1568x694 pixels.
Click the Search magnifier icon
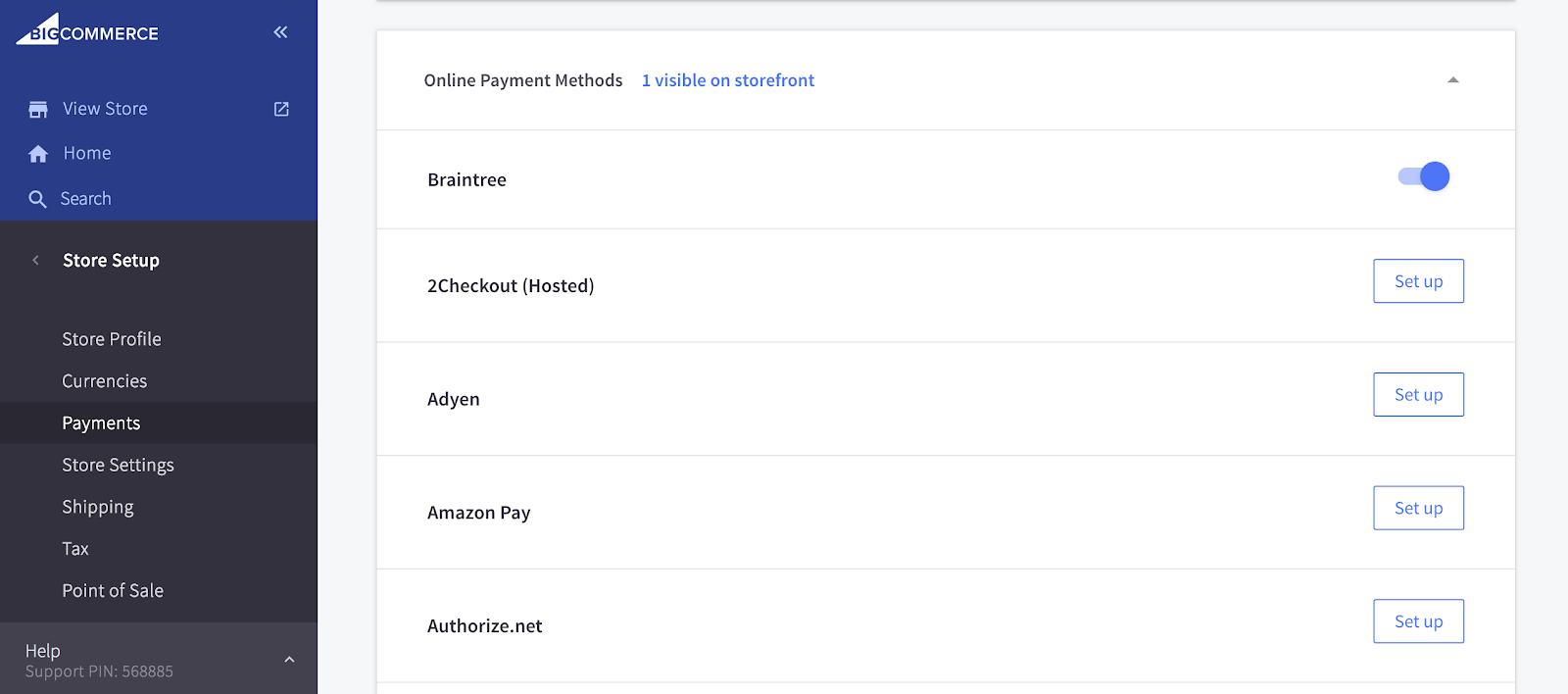[38, 199]
